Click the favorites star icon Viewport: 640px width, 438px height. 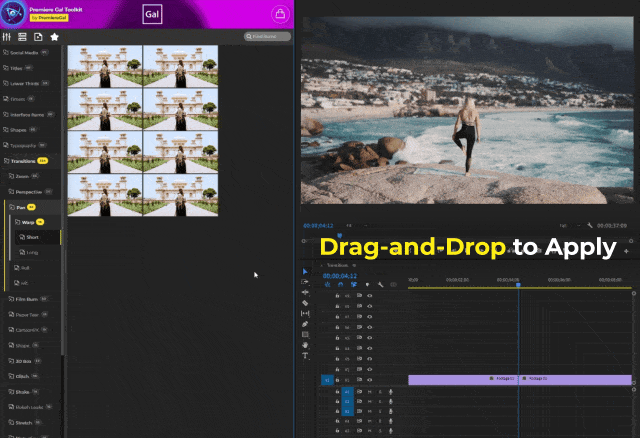click(x=55, y=37)
